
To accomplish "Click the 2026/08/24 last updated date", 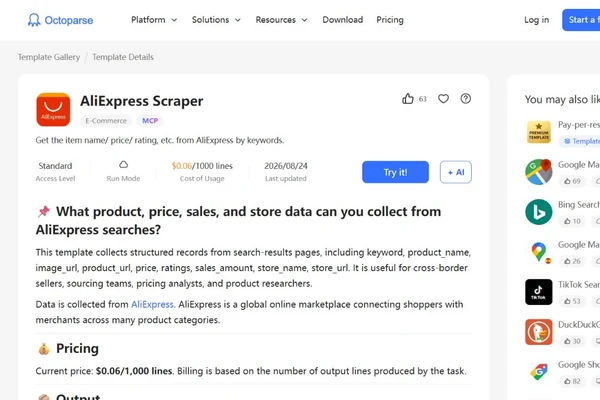I will (286, 166).
